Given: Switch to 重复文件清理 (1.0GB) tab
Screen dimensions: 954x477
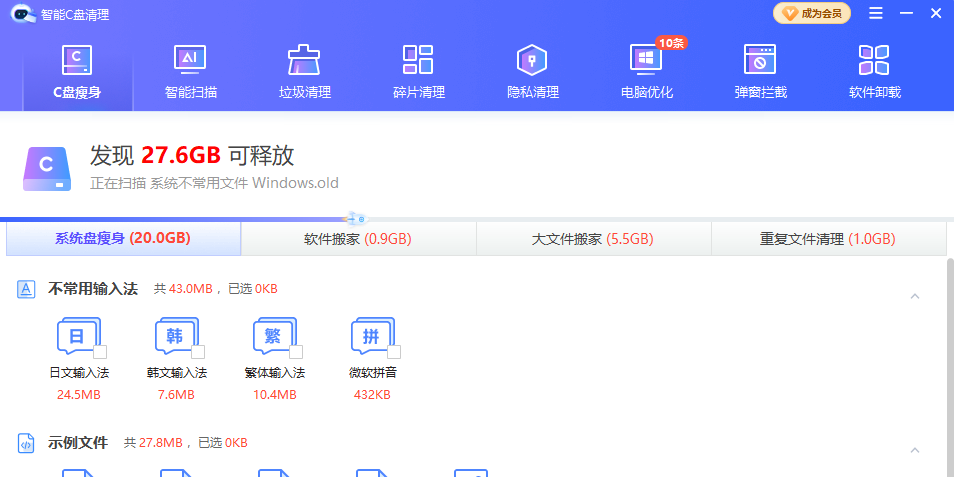Looking at the screenshot, I should [x=829, y=238].
